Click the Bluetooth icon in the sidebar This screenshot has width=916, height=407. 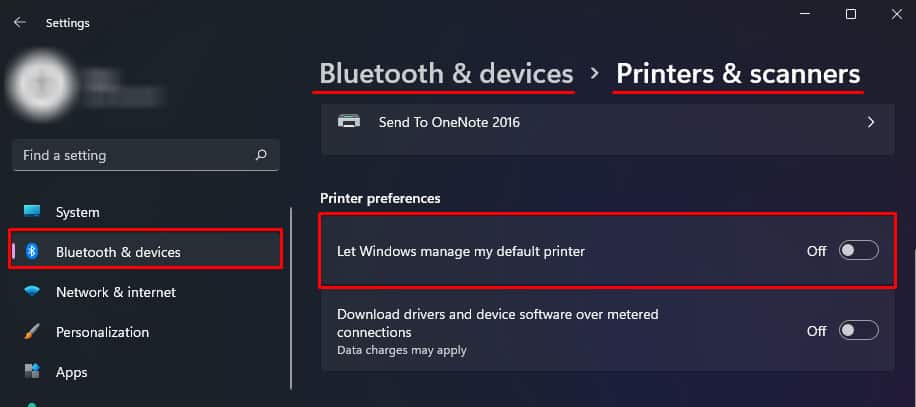coord(32,252)
